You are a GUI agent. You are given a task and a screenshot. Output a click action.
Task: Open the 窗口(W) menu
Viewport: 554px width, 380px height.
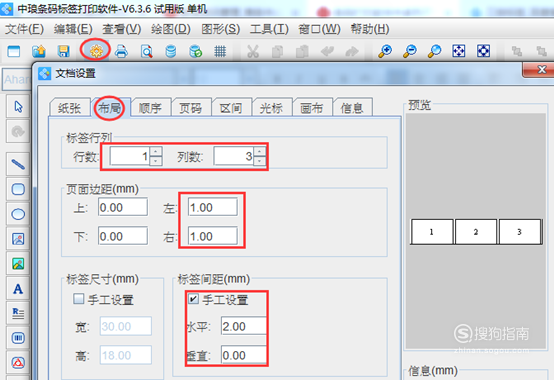(x=319, y=29)
